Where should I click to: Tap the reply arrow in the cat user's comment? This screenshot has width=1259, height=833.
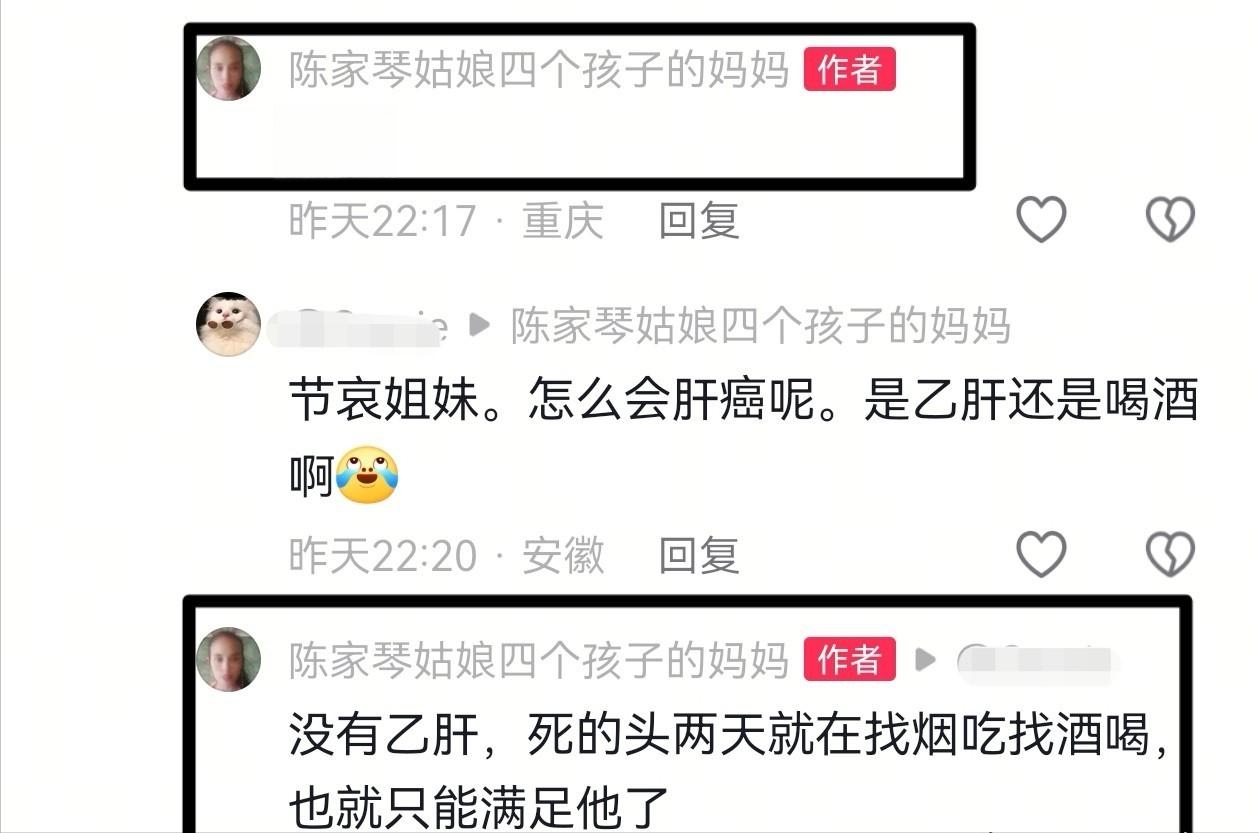click(x=480, y=325)
